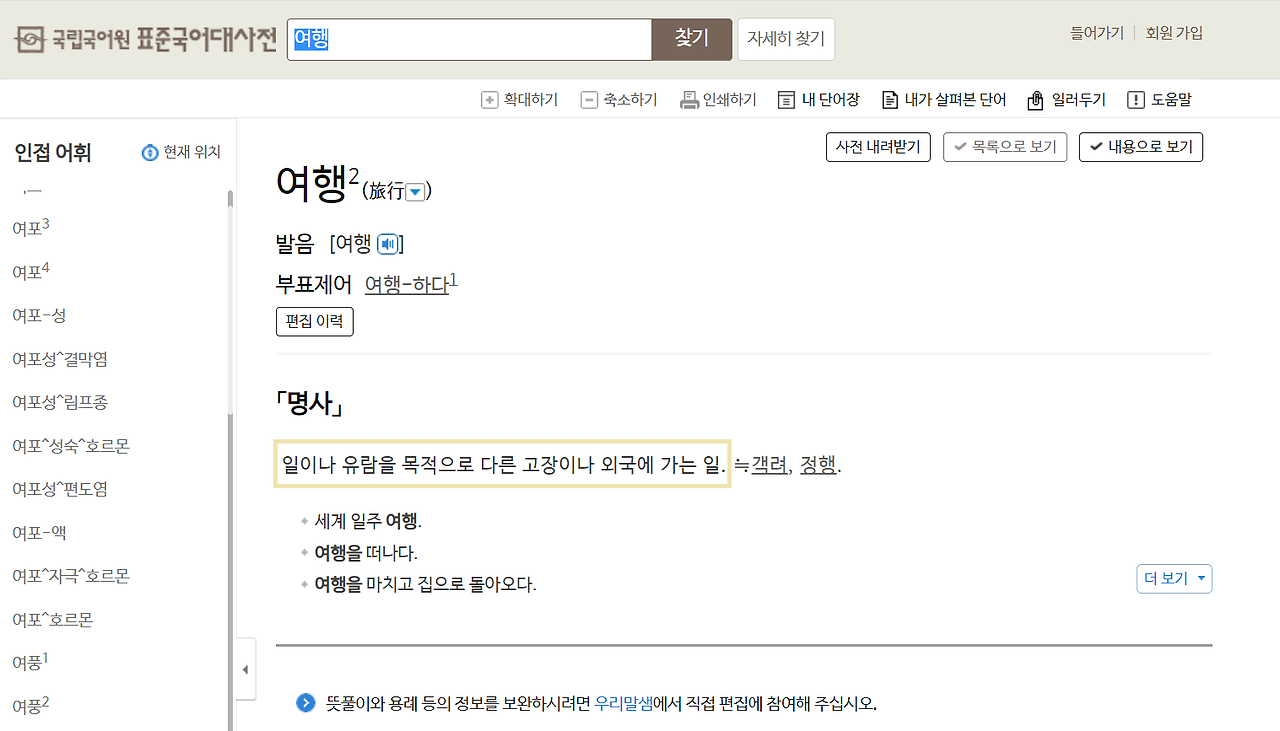The height and width of the screenshot is (731, 1280).
Task: Open the 인쇄하기 print function
Action: tap(688, 99)
